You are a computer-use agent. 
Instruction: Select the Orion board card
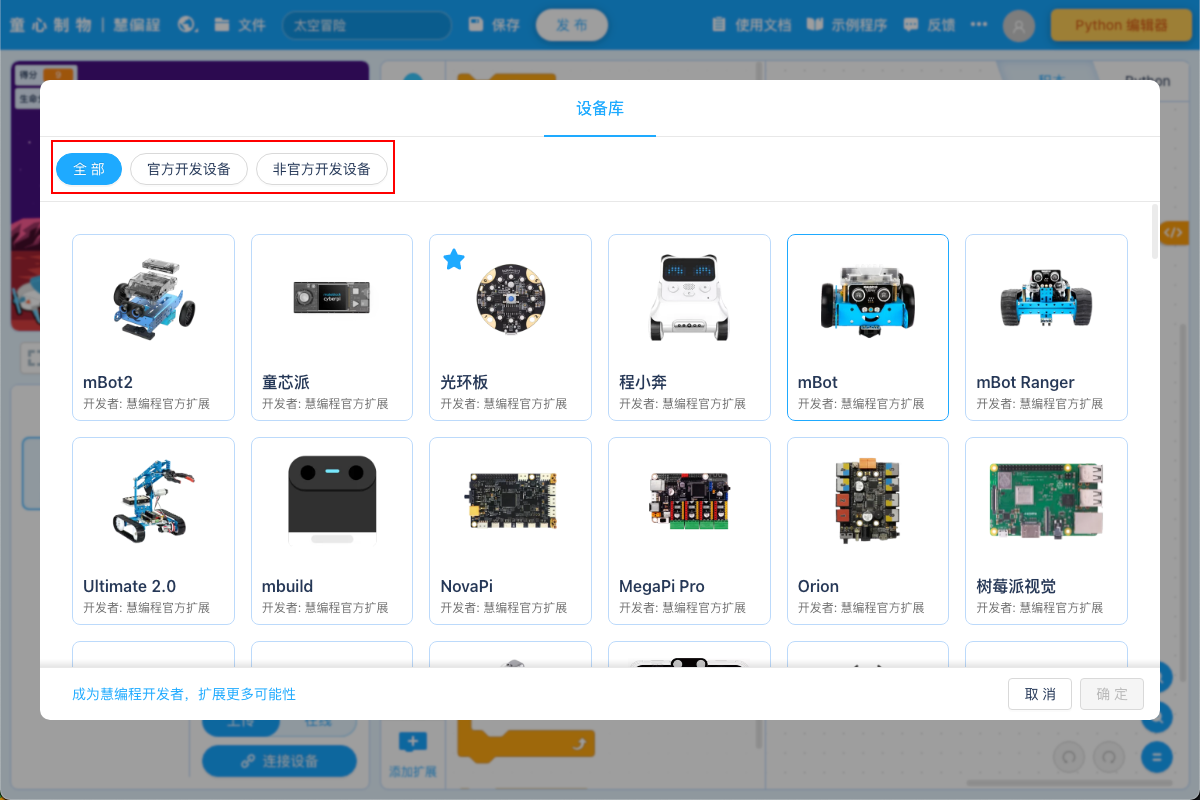point(868,531)
